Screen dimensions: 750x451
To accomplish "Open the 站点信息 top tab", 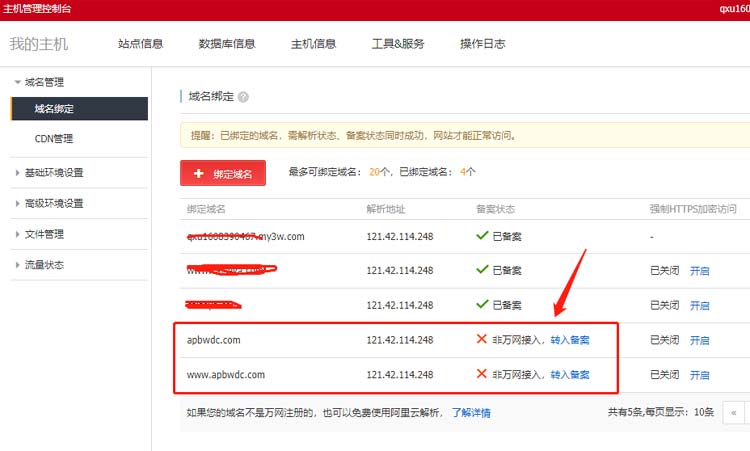I will coord(140,44).
